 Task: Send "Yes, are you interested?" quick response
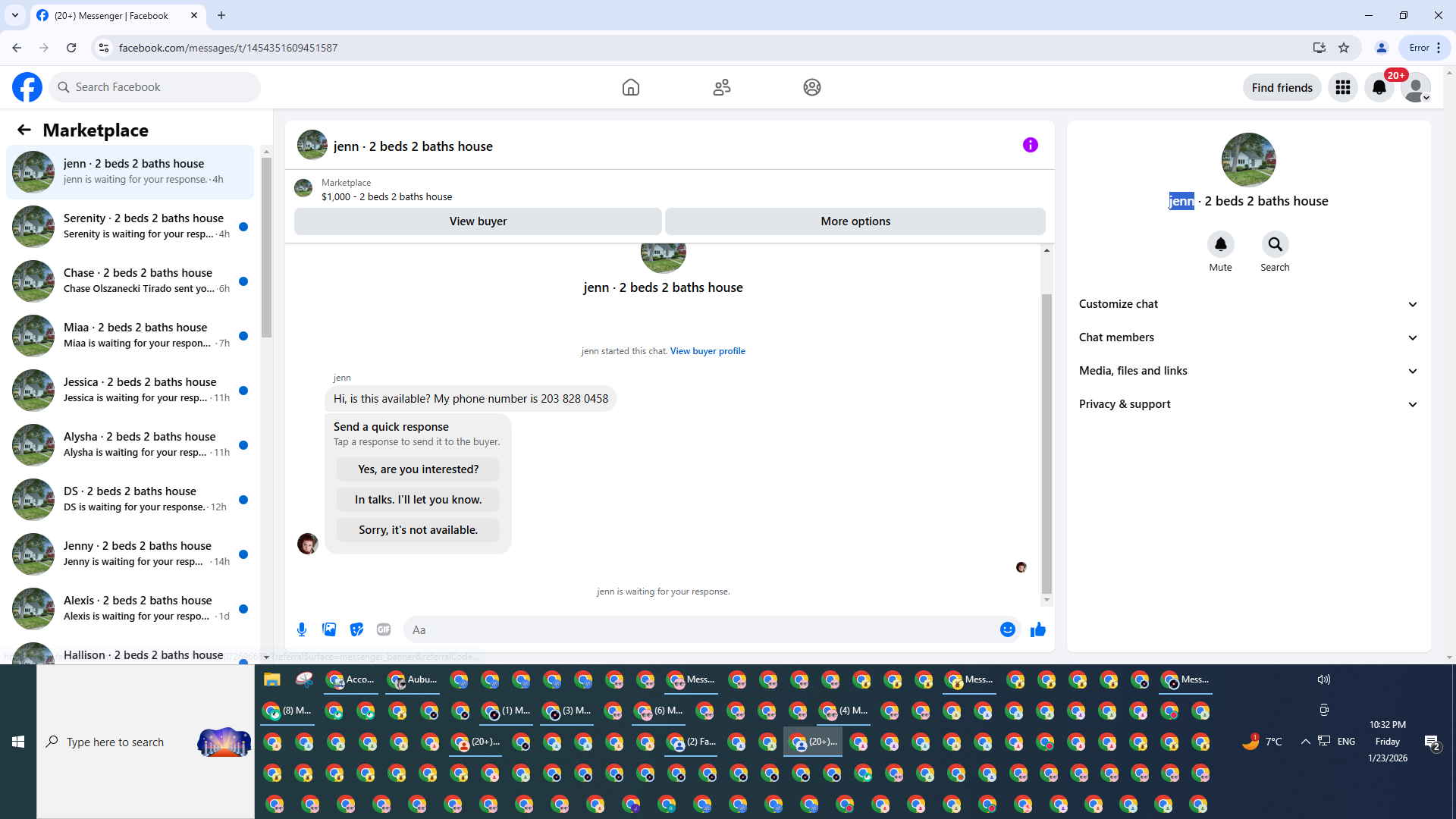click(418, 469)
